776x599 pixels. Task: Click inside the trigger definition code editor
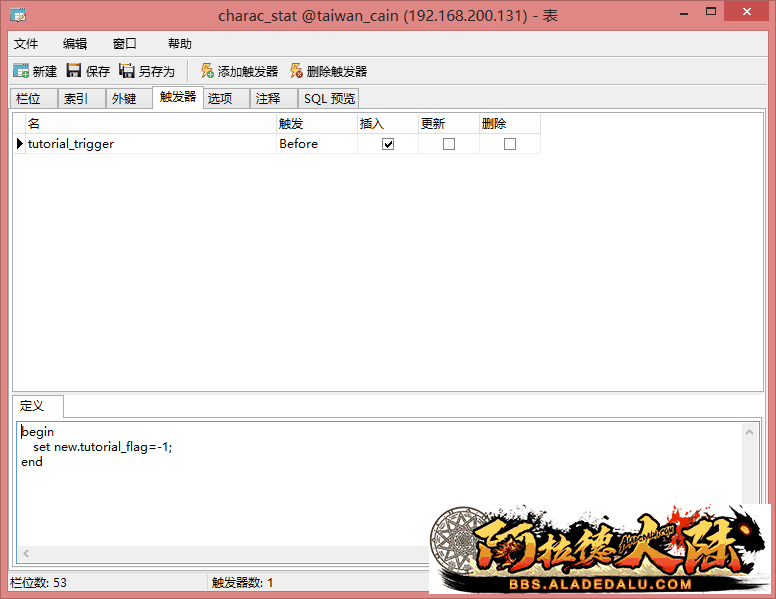click(x=300, y=480)
